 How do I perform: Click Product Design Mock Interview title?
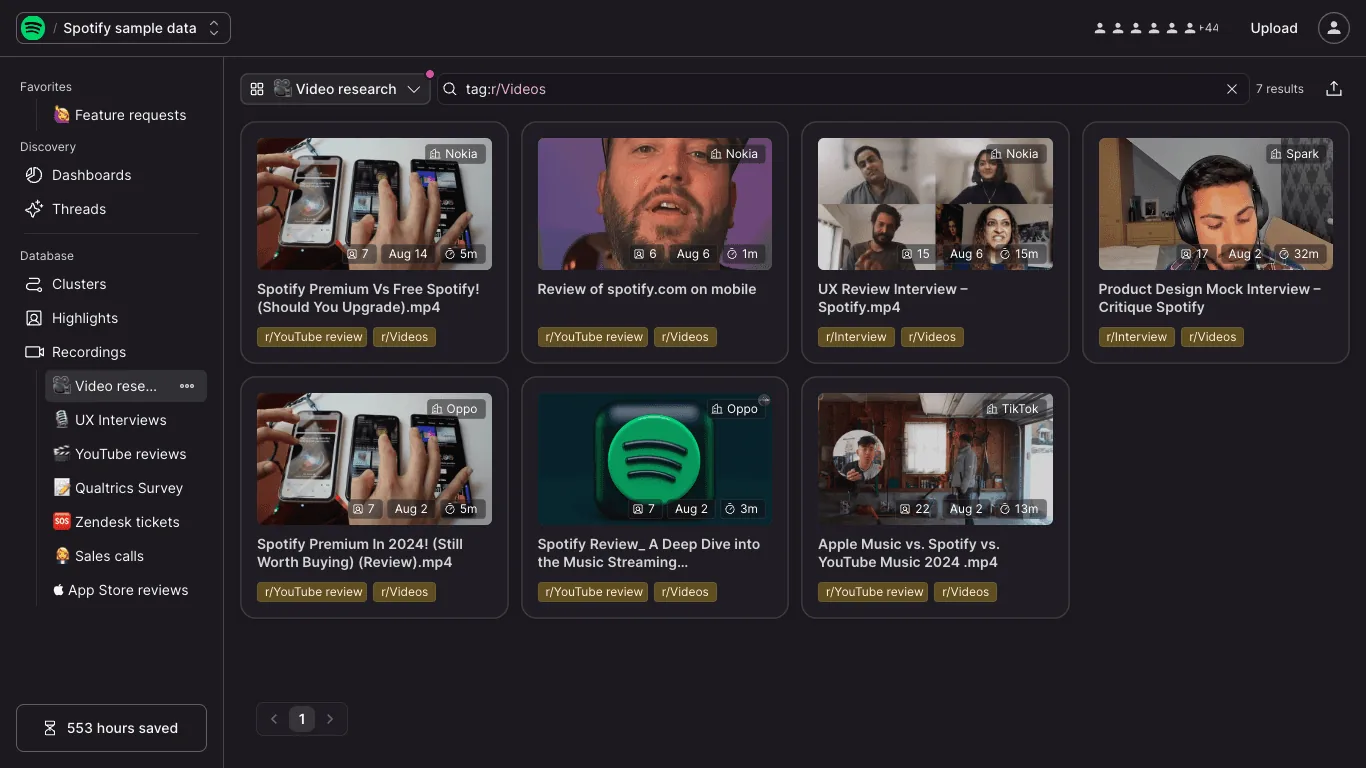[x=1210, y=298]
